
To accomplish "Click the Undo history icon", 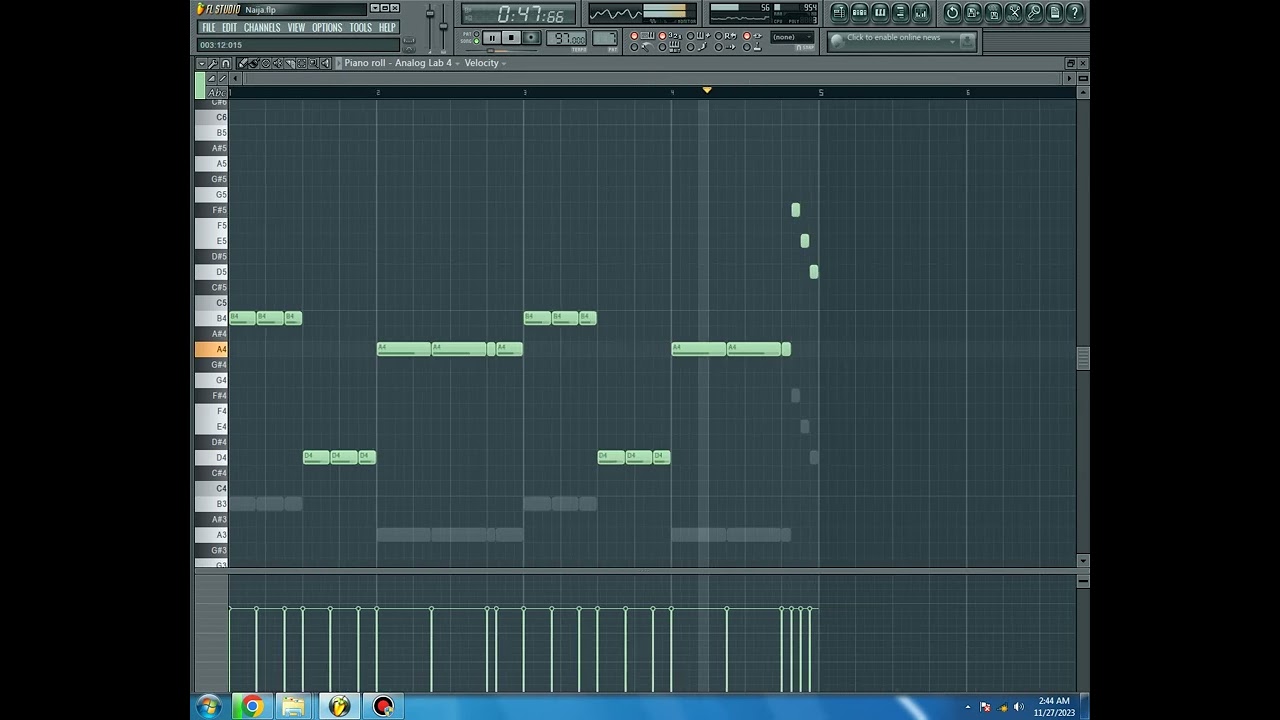I will point(952,13).
